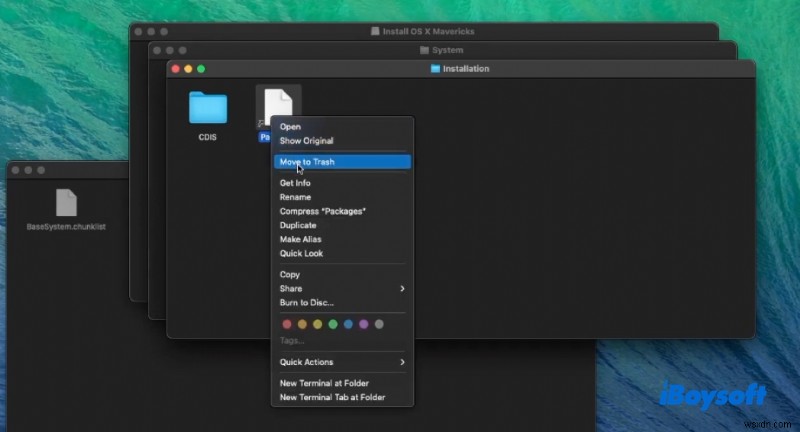
Task: Minimize the Installation window with yellow button
Action: tap(188, 69)
